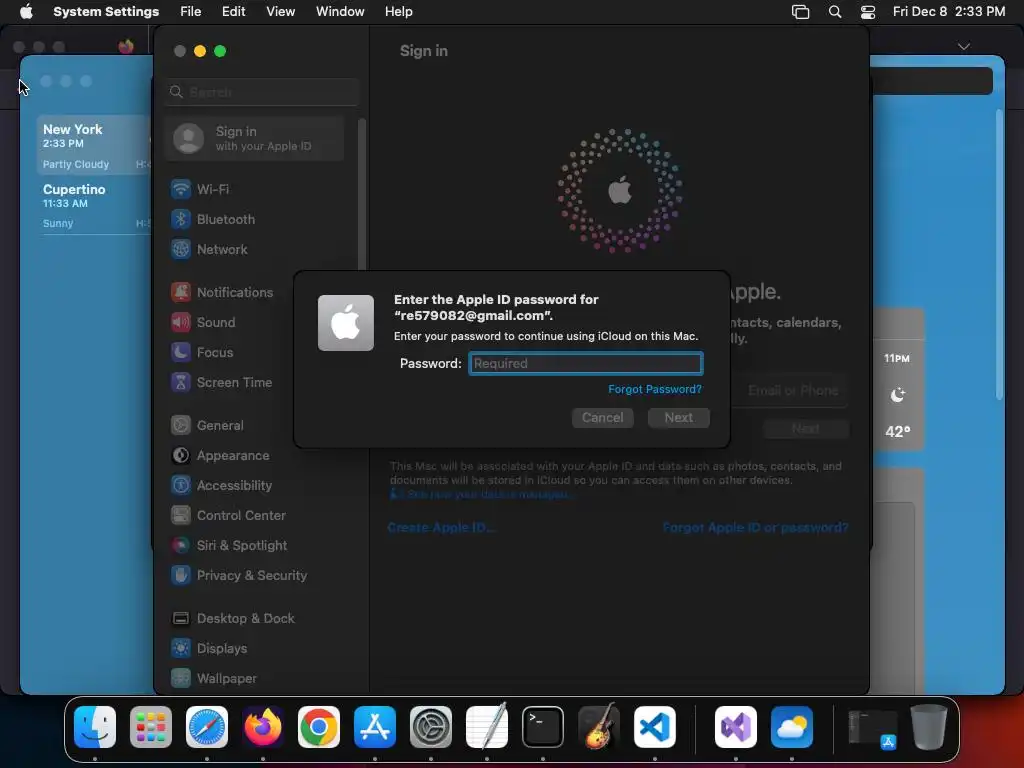This screenshot has width=1024, height=768.
Task: Open Focus settings in sidebar
Action: [202, 353]
